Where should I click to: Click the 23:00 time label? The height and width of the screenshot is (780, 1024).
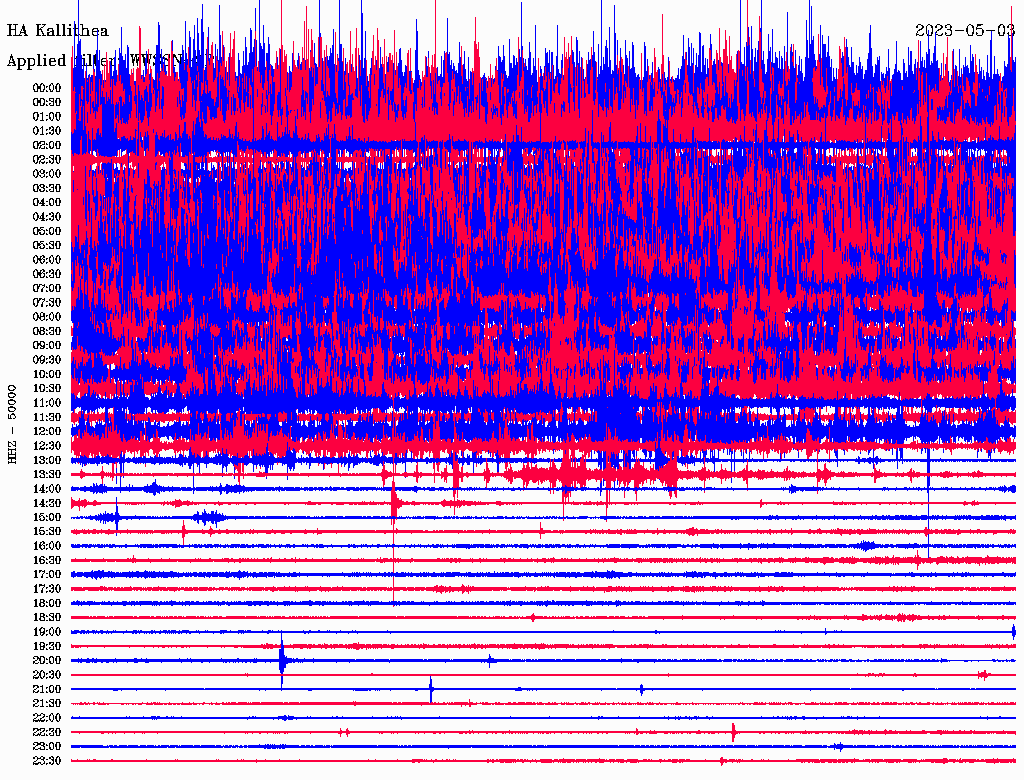click(47, 747)
